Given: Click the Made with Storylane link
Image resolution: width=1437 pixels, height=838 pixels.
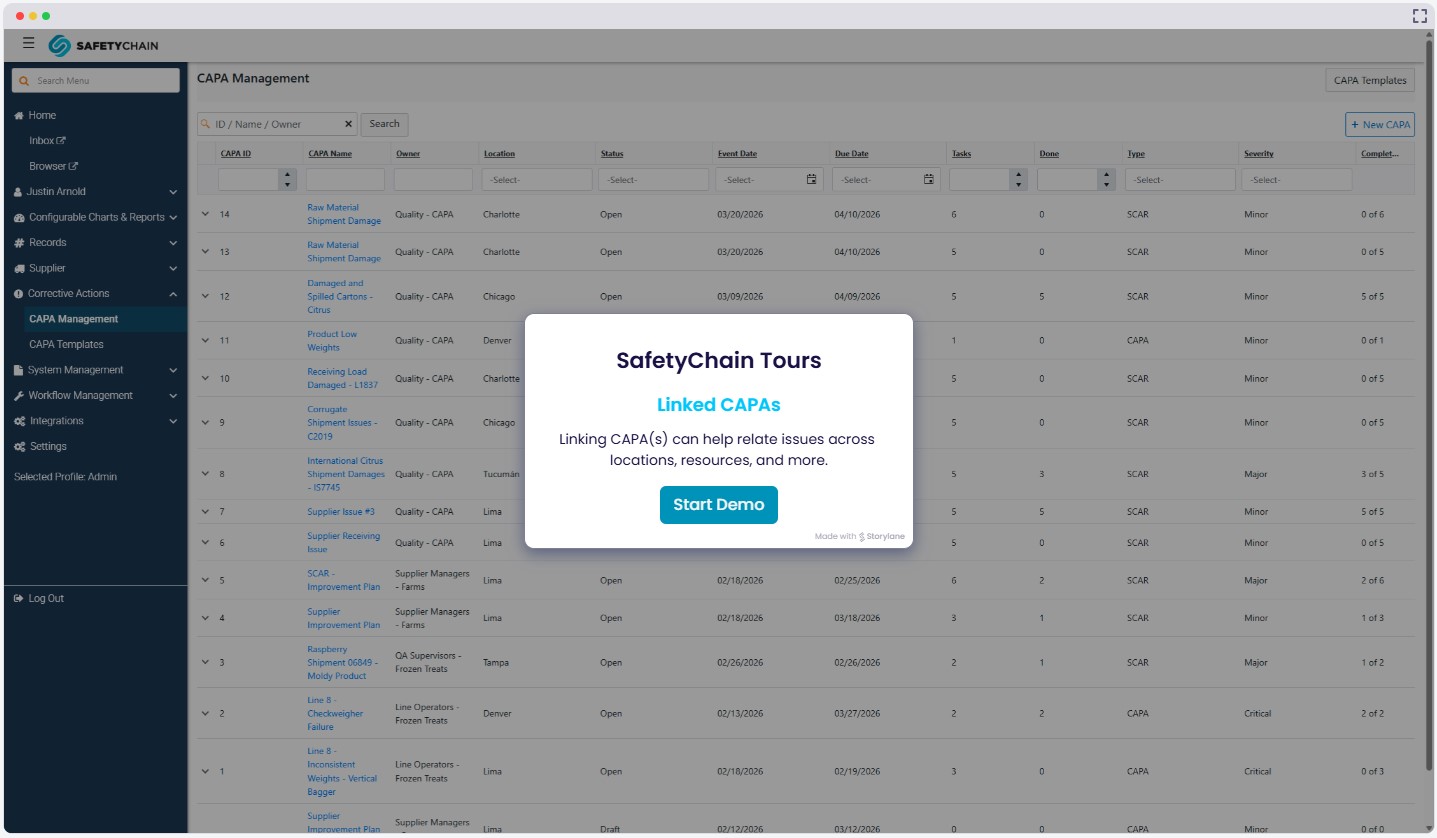Looking at the screenshot, I should click(860, 537).
